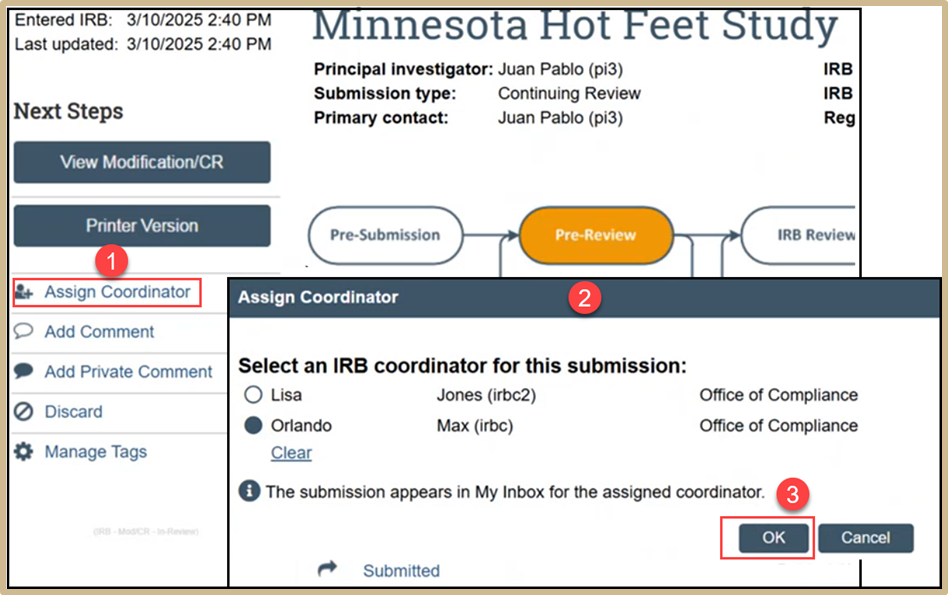Click the Add Private Comment filled bubble icon

[x=24, y=372]
